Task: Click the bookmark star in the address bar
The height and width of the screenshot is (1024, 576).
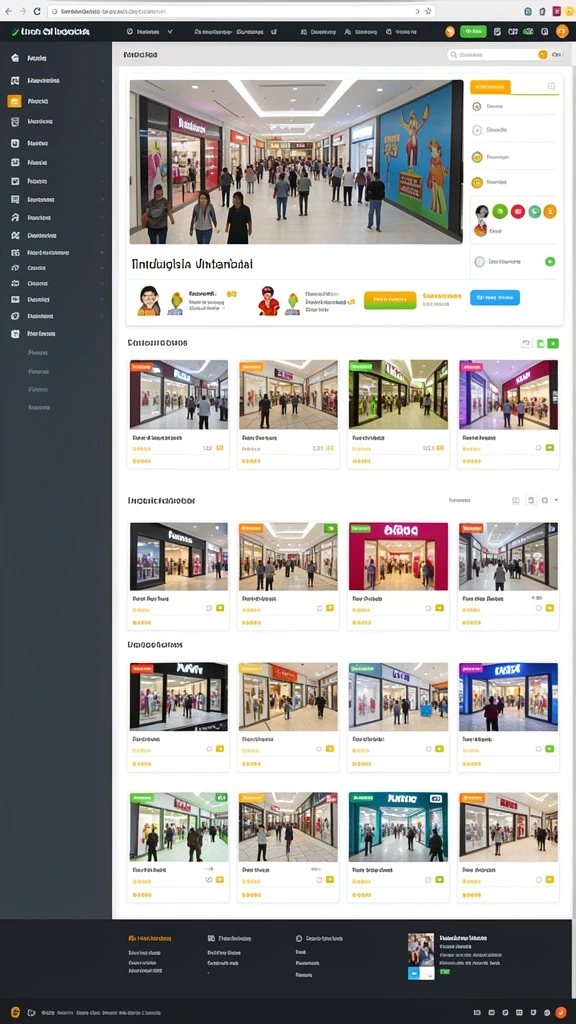Action: point(428,11)
